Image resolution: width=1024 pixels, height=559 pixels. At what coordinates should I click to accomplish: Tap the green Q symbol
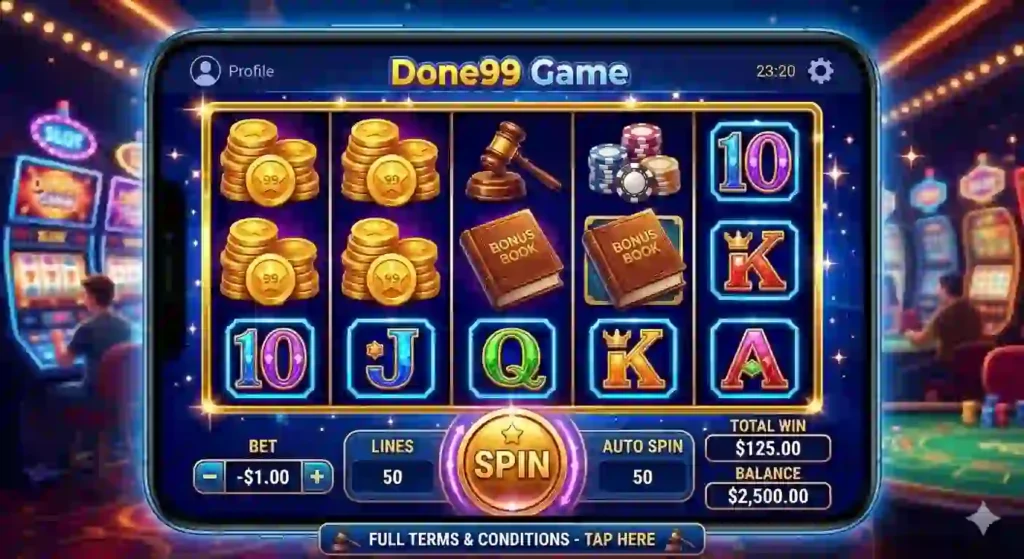[x=513, y=359]
